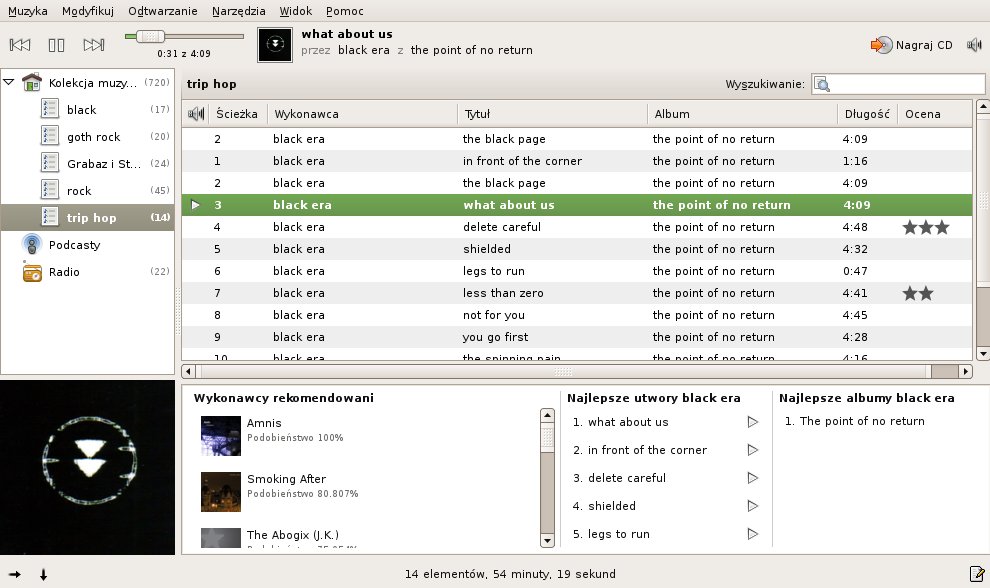Click the edit note icon bottom right

[977, 573]
